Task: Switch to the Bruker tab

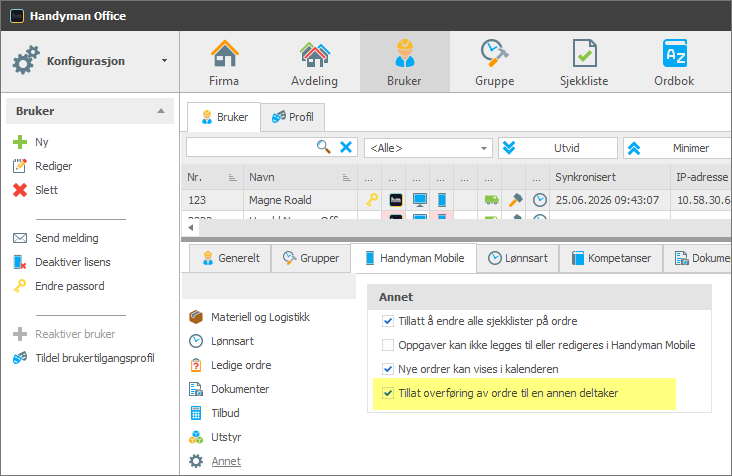Action: [x=224, y=117]
